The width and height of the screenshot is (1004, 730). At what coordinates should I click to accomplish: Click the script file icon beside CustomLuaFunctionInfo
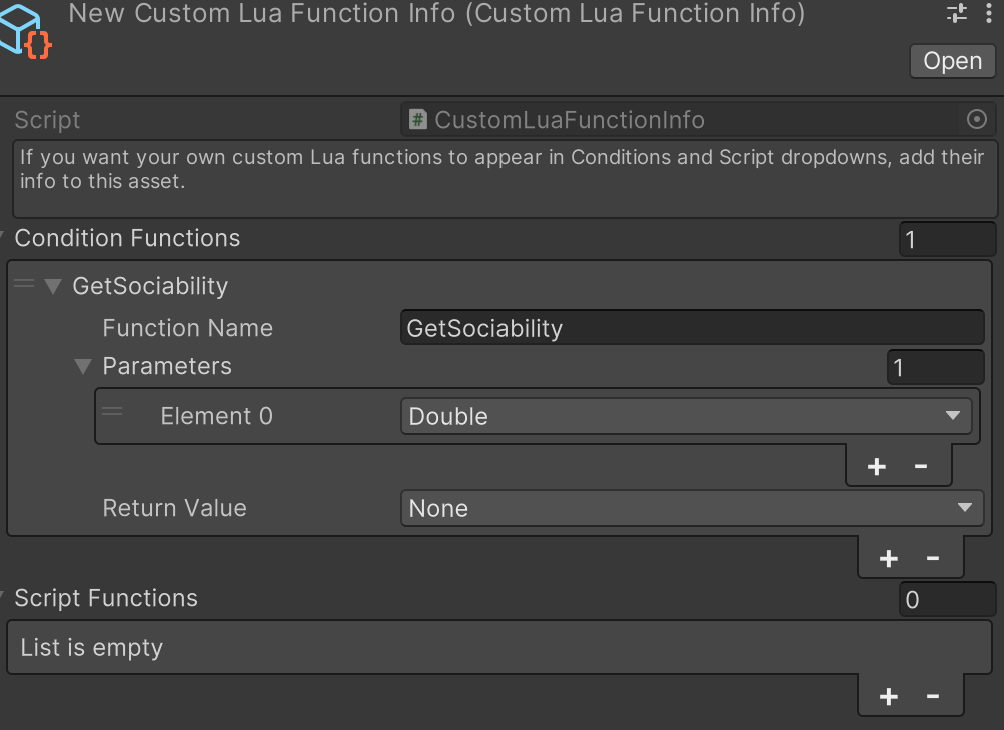(x=417, y=119)
